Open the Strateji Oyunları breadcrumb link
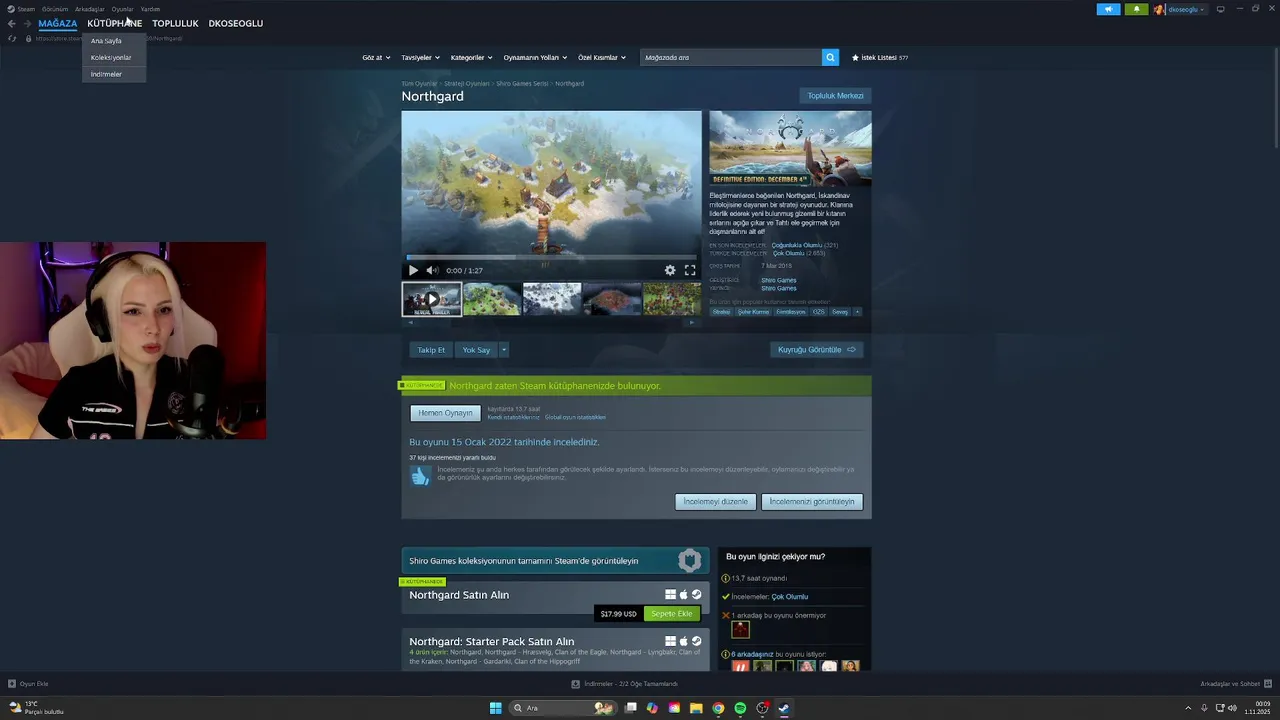This screenshot has width=1280, height=720. [467, 84]
